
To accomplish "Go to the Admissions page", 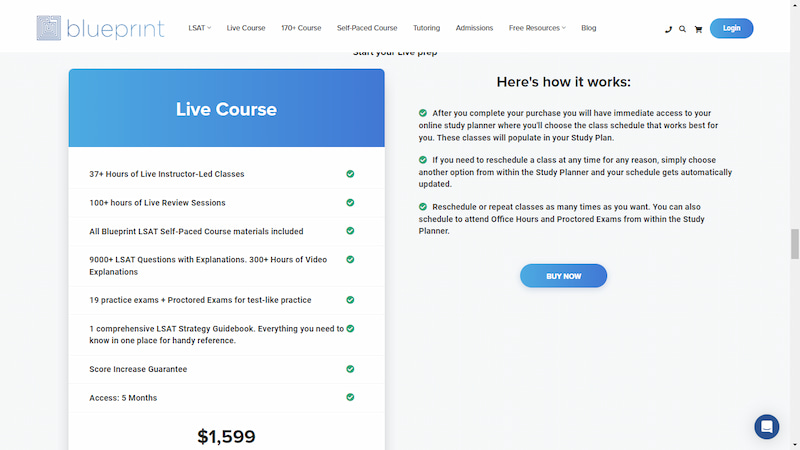I will tap(474, 28).
